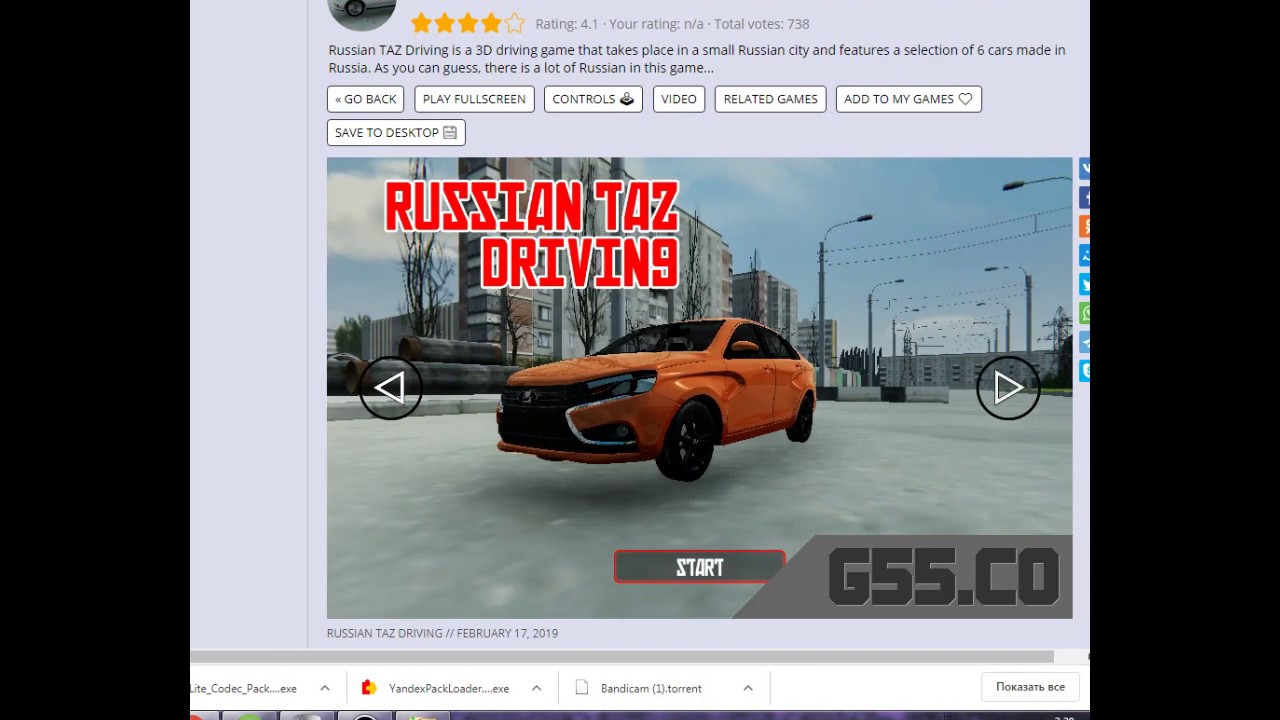This screenshot has height=720, width=1280.
Task: Open the Bandicam (1).torrent download
Action: pyautogui.click(x=651, y=688)
